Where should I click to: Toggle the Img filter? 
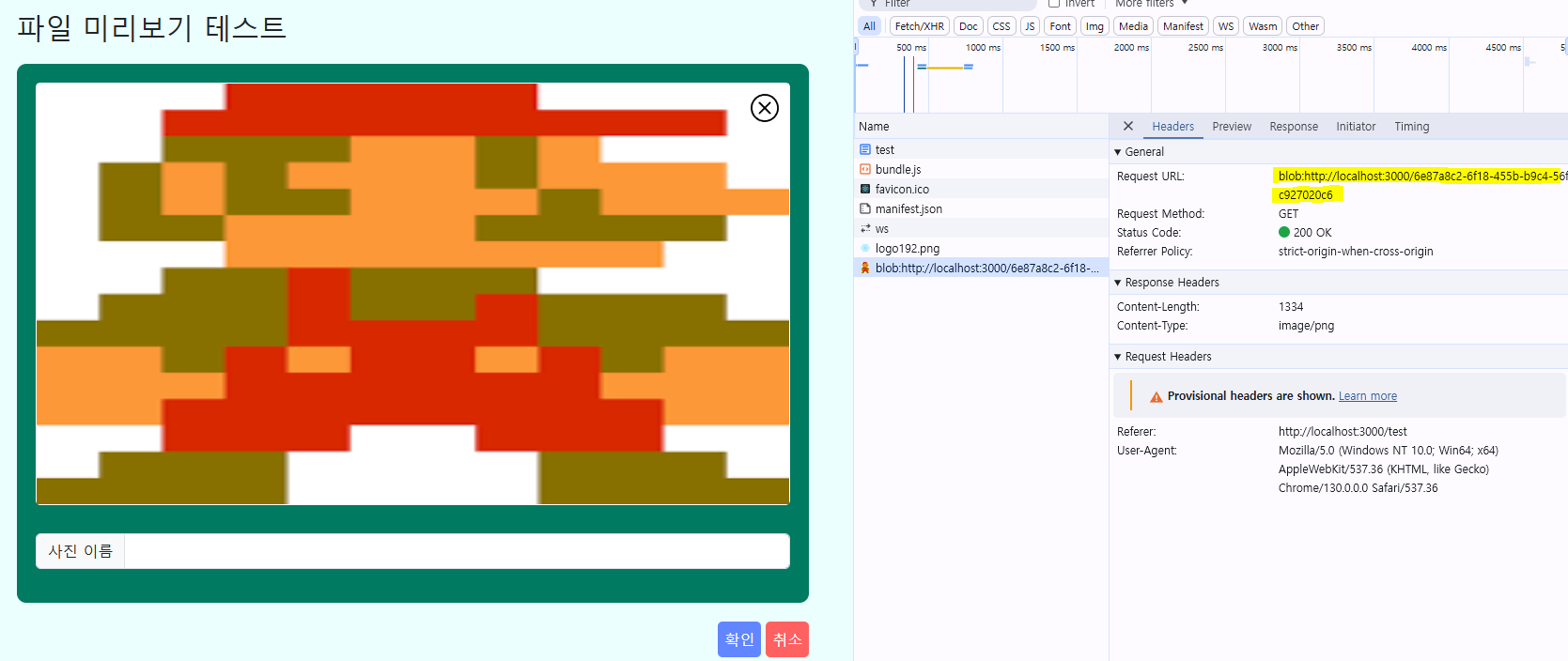click(x=1094, y=26)
